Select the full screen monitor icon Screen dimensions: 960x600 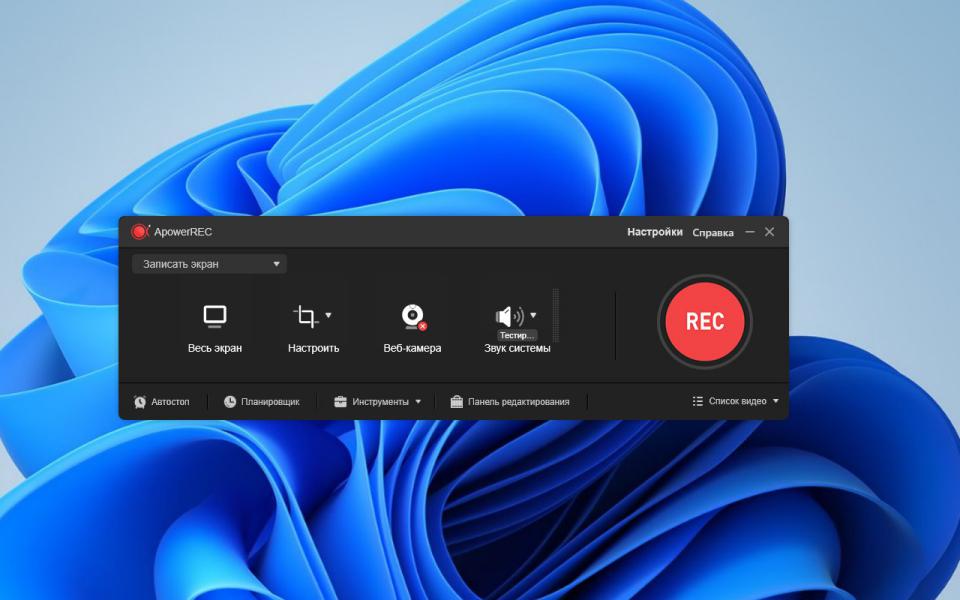click(x=215, y=317)
